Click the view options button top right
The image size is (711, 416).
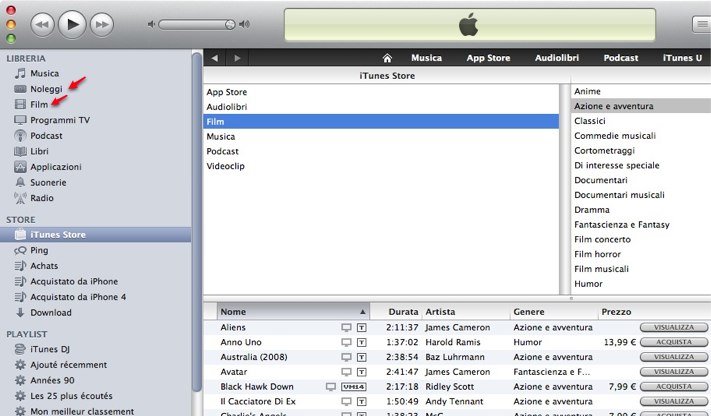click(x=701, y=24)
